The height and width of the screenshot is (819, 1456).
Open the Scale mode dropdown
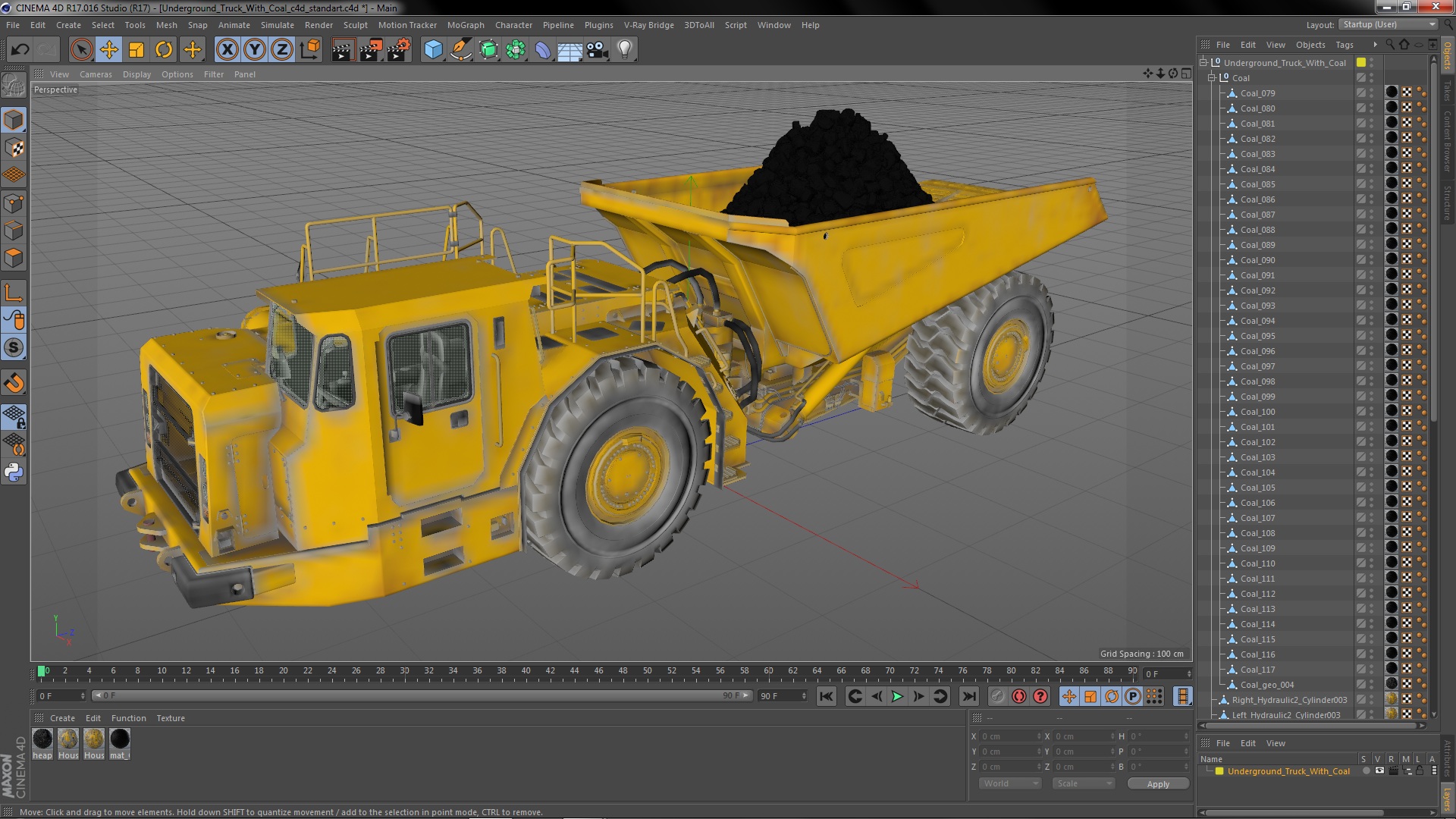(x=1083, y=783)
